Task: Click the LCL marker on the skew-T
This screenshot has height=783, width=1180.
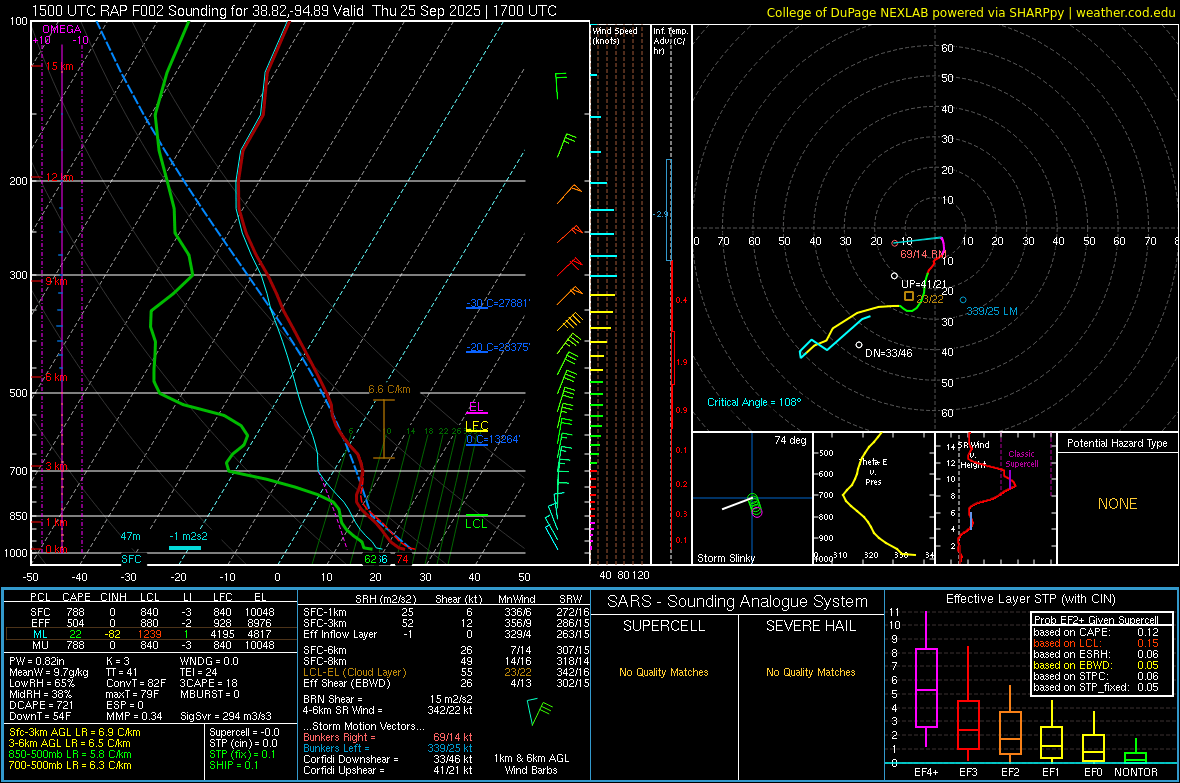Action: (476, 523)
